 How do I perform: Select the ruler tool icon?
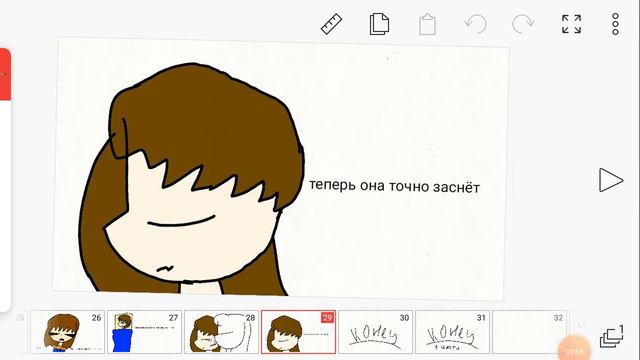pos(331,24)
